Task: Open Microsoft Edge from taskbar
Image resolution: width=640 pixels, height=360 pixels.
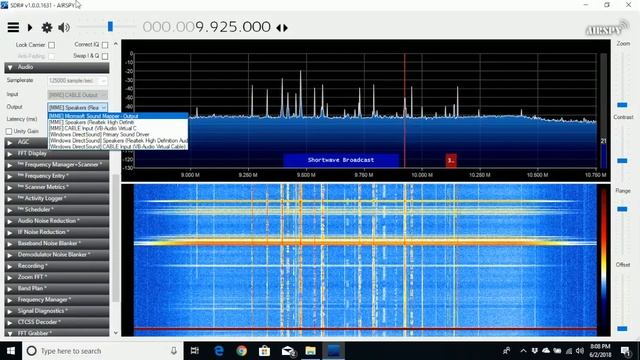Action: point(219,351)
